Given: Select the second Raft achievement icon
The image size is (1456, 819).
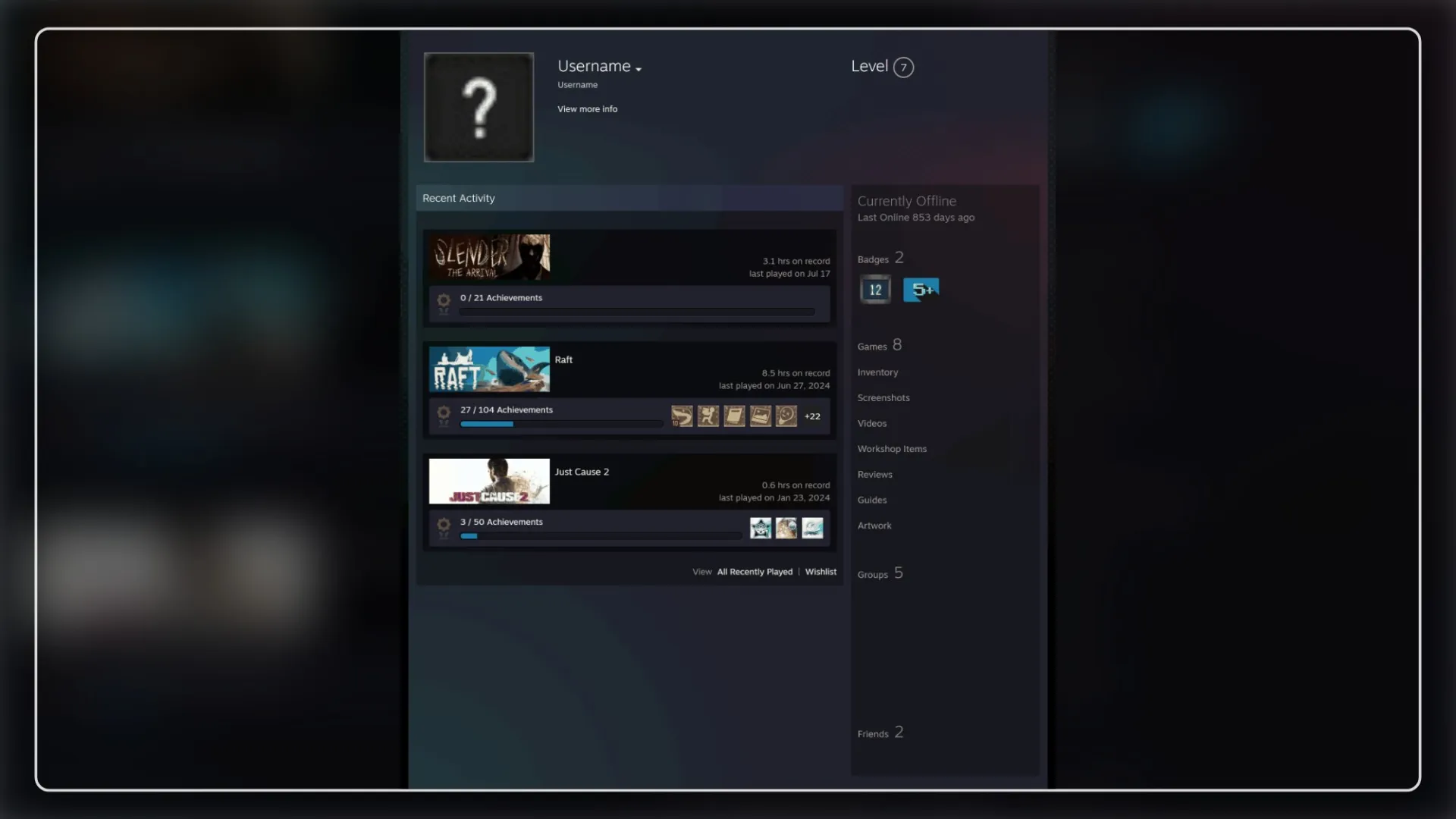Looking at the screenshot, I should (x=708, y=416).
